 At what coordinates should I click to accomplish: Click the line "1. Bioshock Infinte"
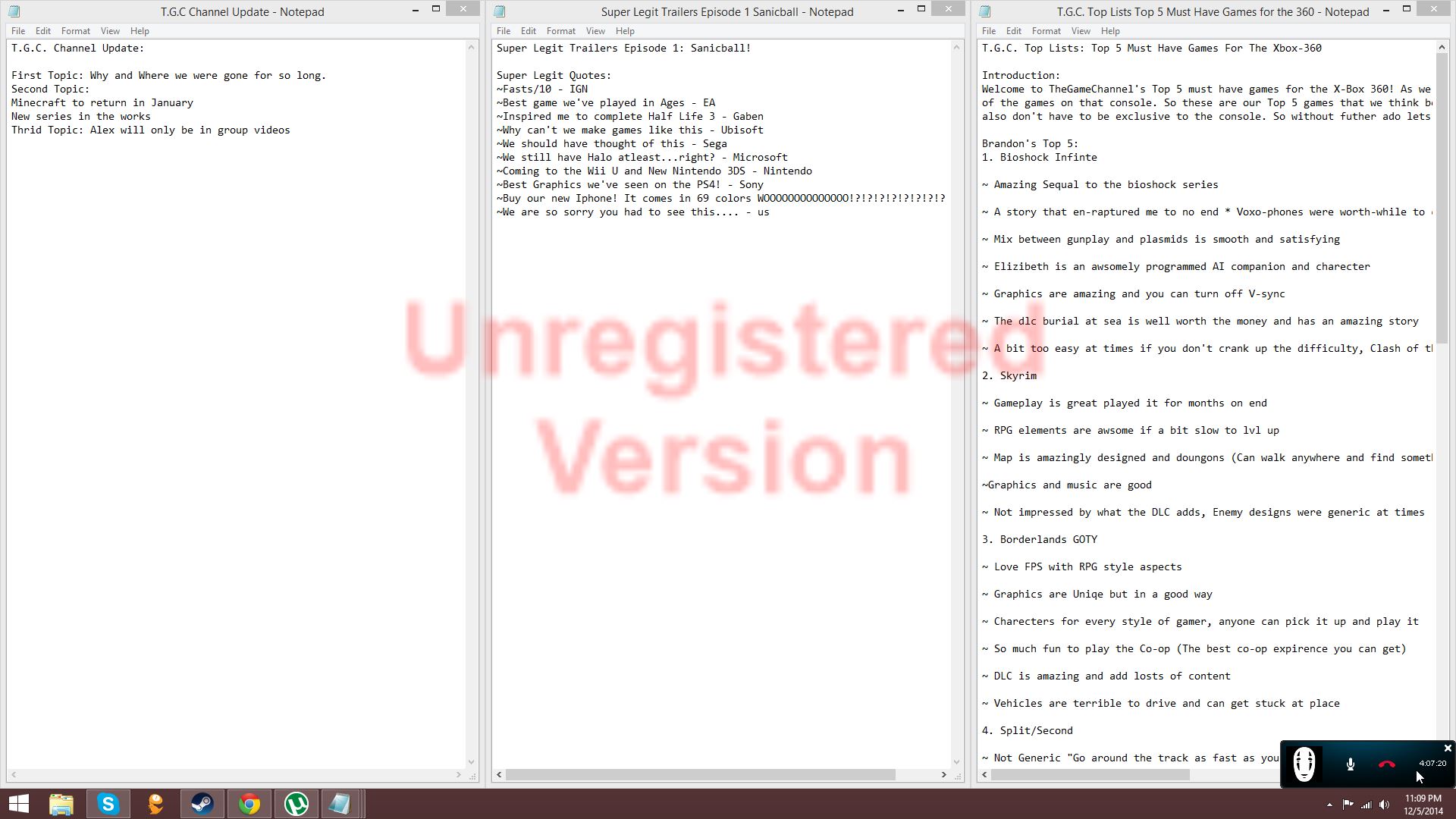1040,157
